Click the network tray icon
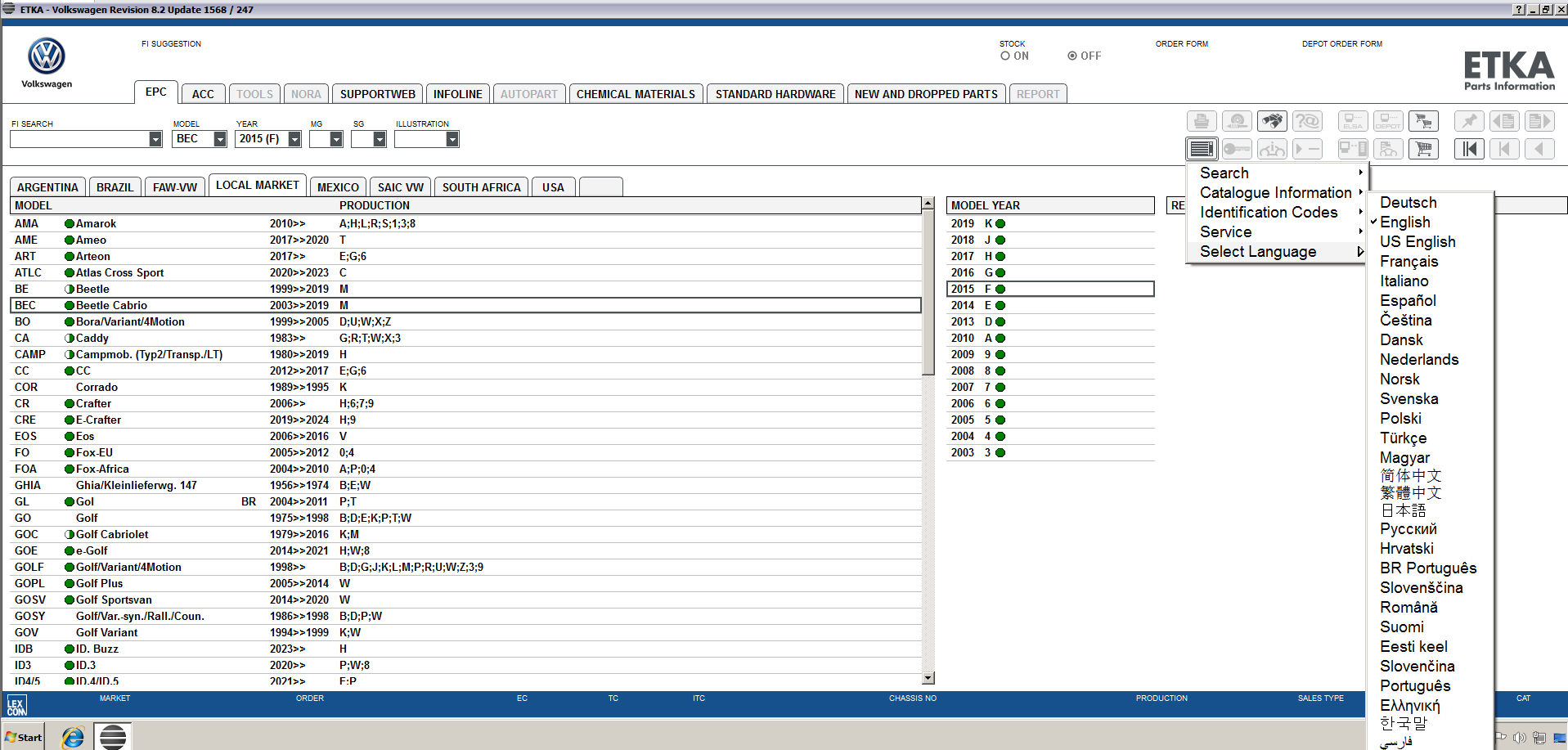 click(1539, 738)
